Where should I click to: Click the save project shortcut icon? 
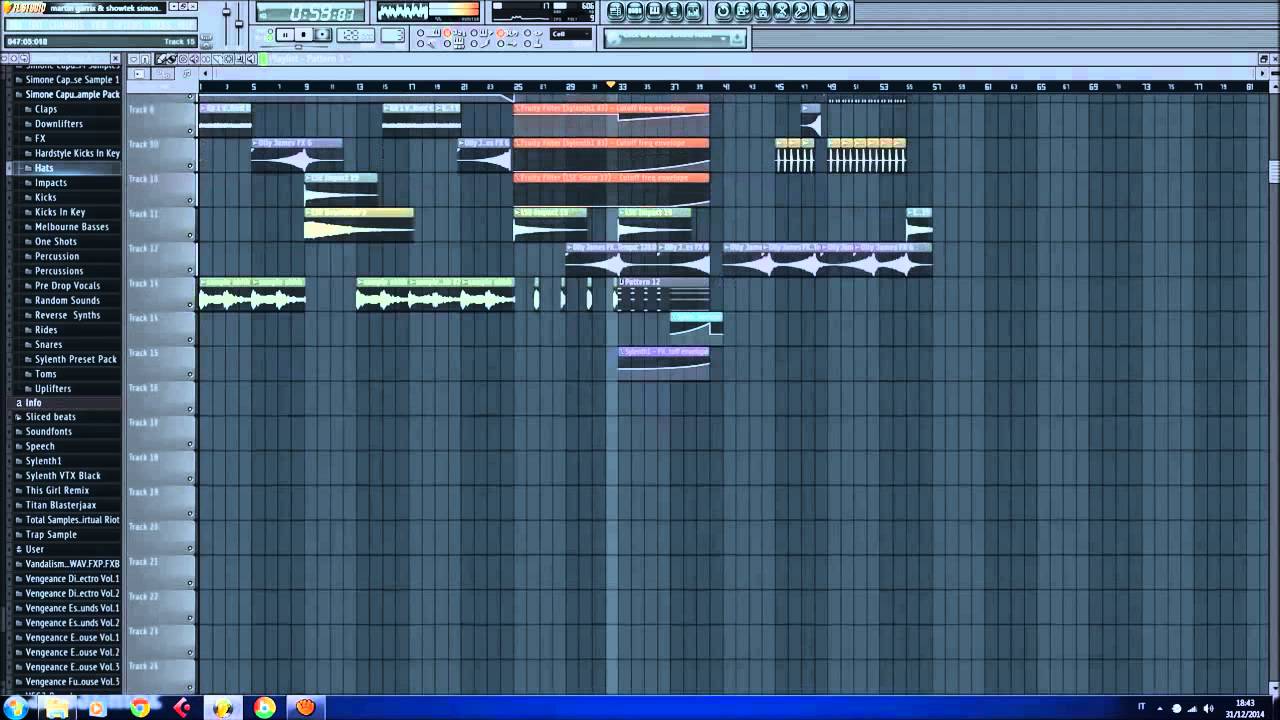742,11
